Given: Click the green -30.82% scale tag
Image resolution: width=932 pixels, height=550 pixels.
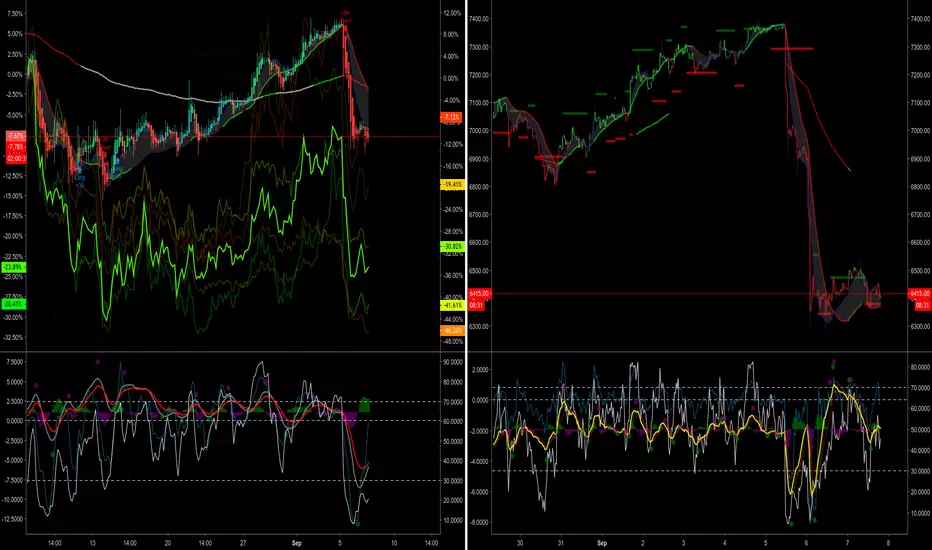Looking at the screenshot, I should click(x=452, y=246).
